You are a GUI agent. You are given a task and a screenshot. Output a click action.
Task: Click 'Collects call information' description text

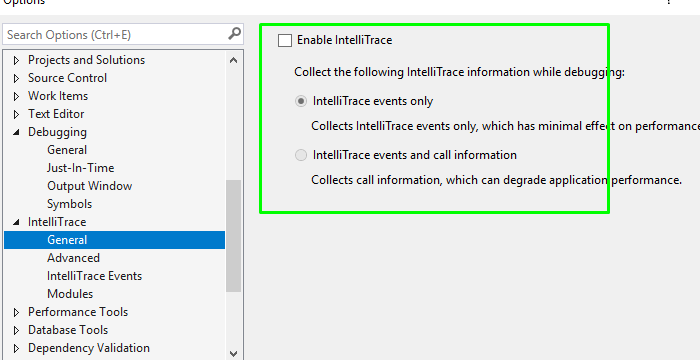pyautogui.click(x=496, y=180)
